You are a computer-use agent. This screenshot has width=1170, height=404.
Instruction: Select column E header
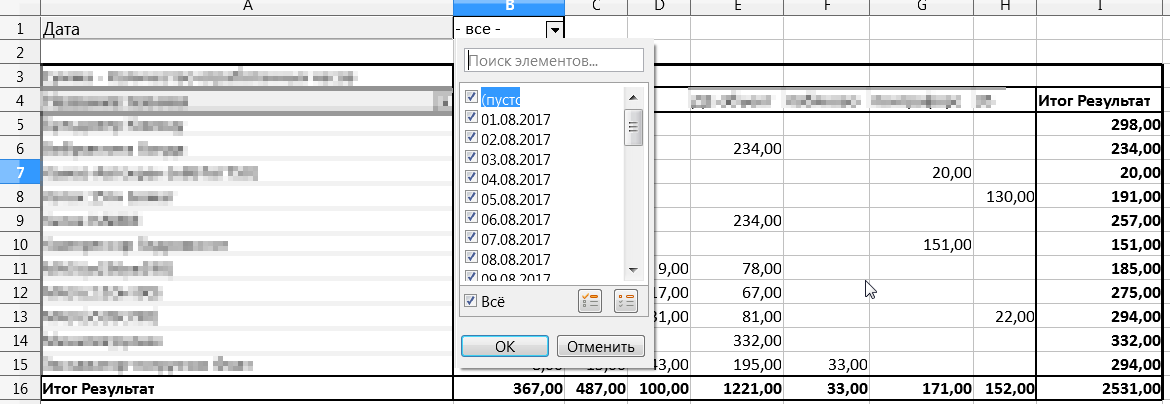[737, 7]
